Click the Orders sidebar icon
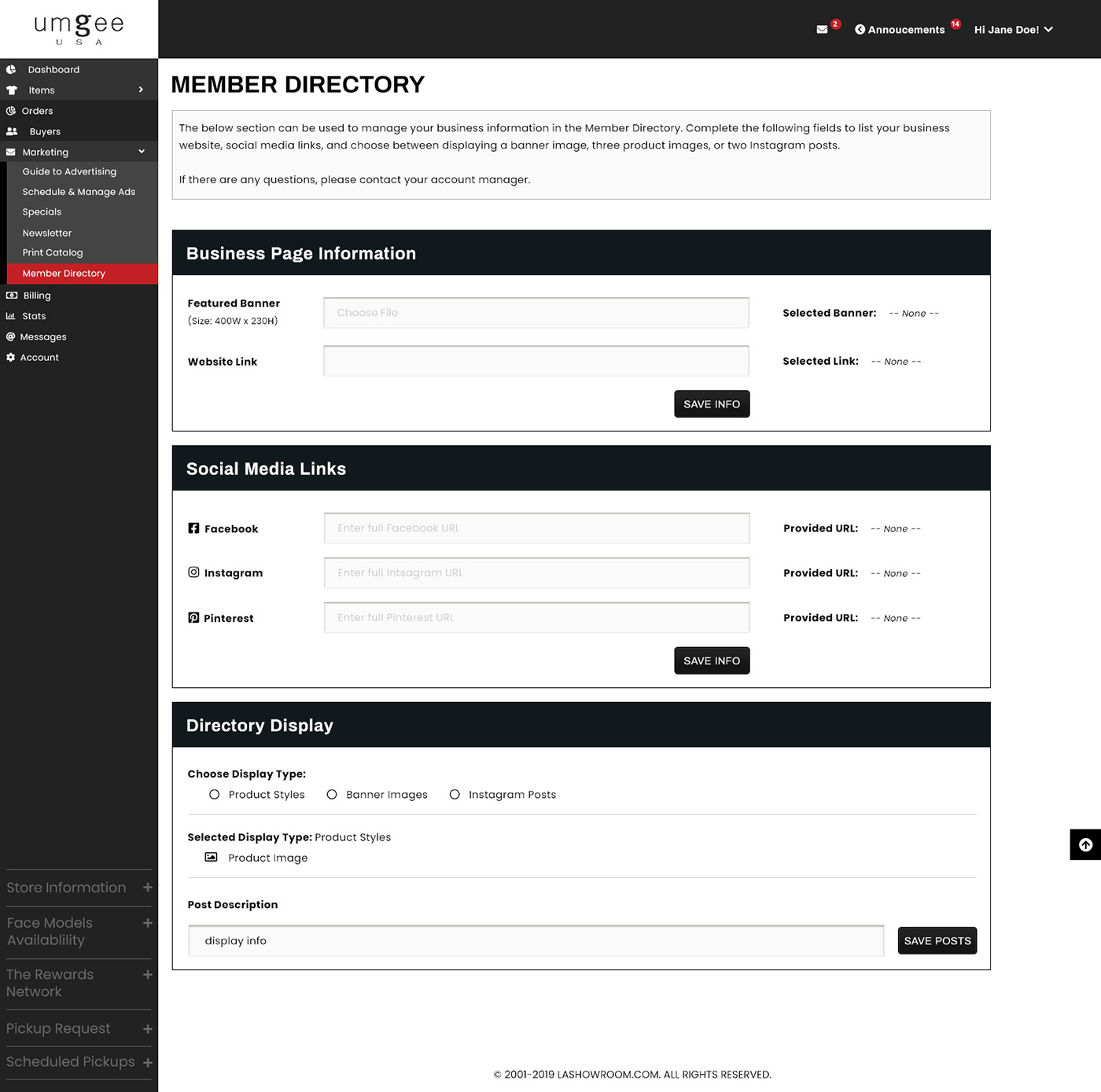1101x1092 pixels. 11,111
